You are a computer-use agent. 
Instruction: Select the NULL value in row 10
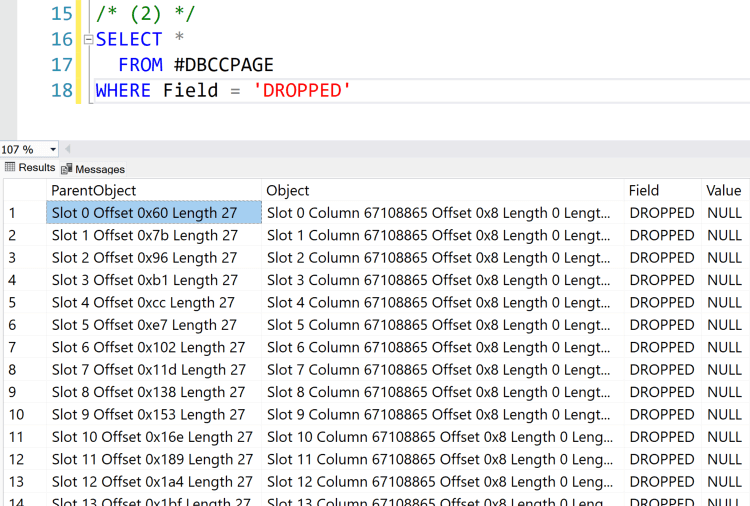(726, 414)
